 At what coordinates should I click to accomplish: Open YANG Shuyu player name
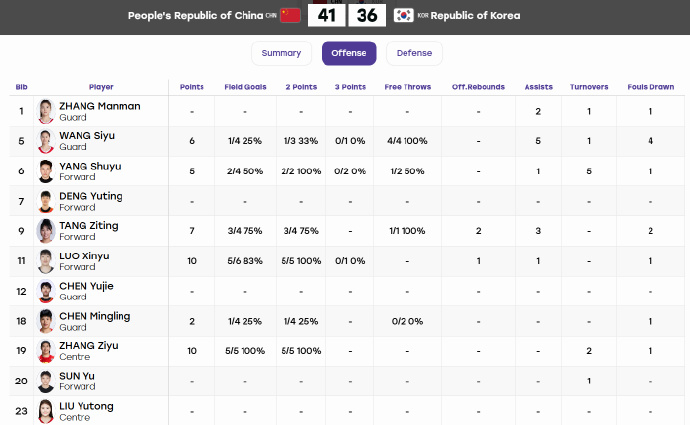pos(90,166)
